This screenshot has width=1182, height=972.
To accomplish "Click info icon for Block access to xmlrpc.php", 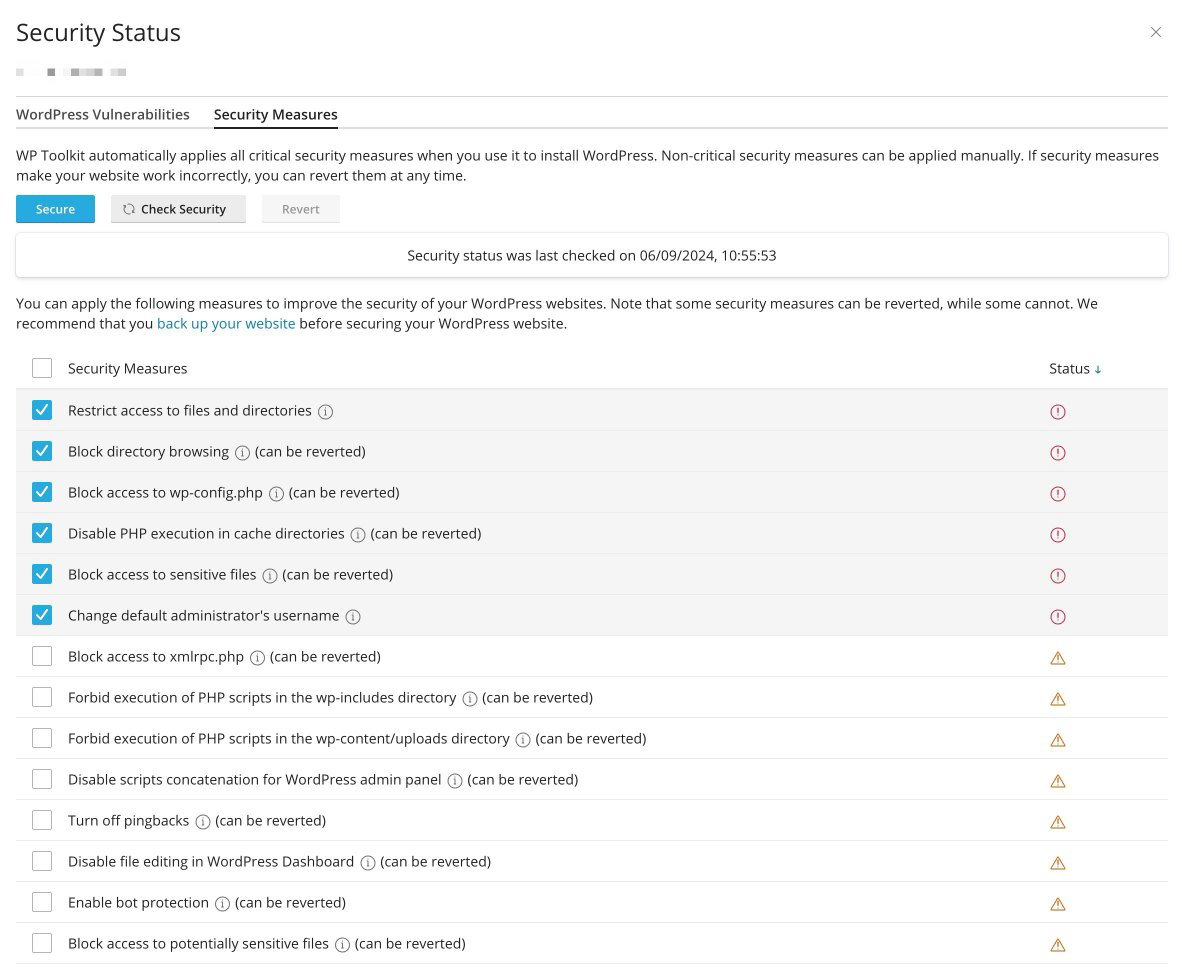I will tap(257, 658).
